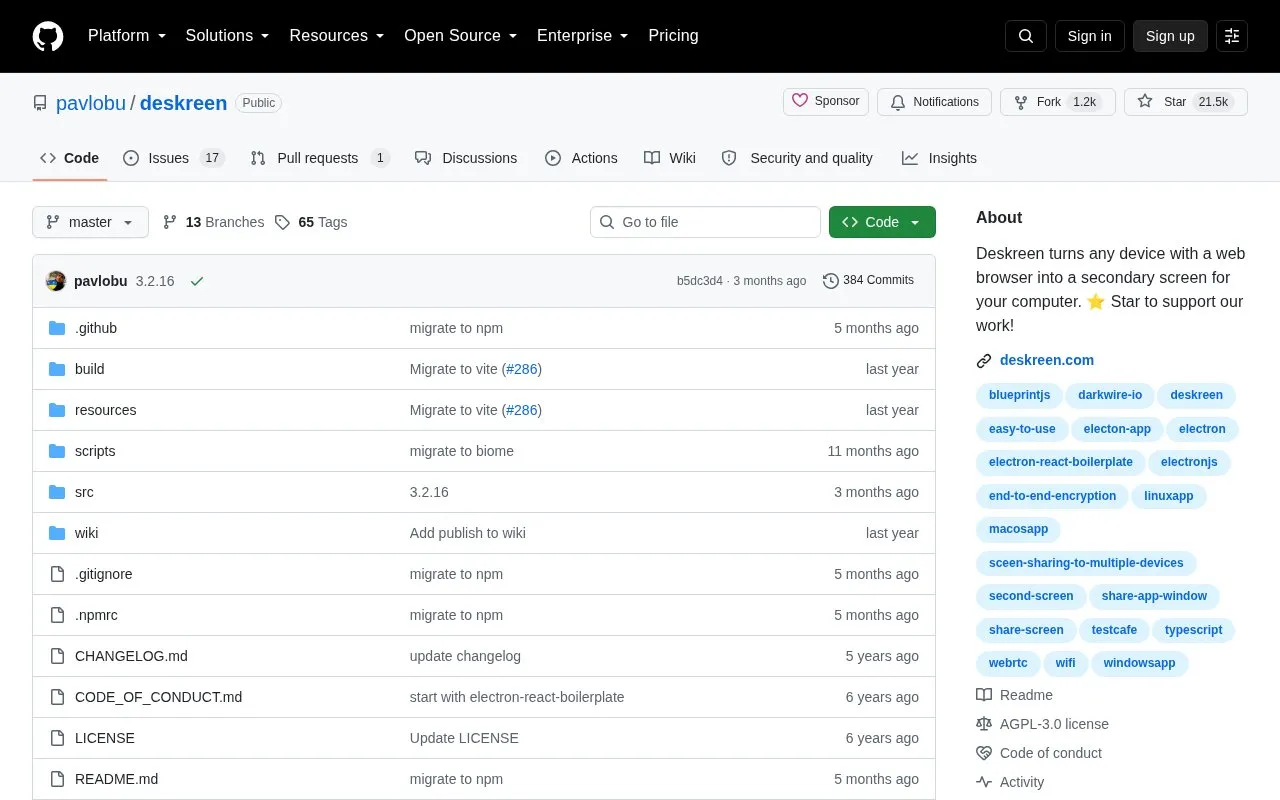
Task: Star the deskreen repository
Action: (1186, 102)
